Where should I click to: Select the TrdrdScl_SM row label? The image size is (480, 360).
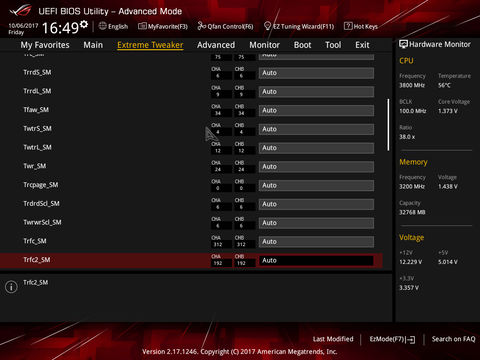click(41, 203)
